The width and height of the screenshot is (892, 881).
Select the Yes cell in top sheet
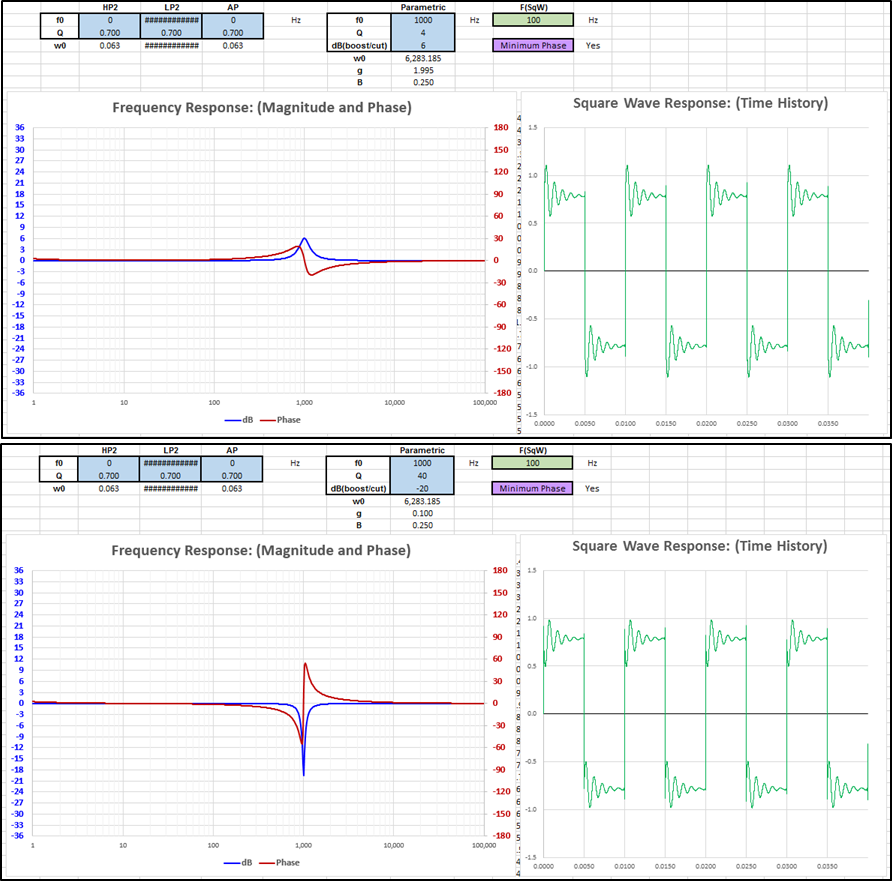(593, 46)
